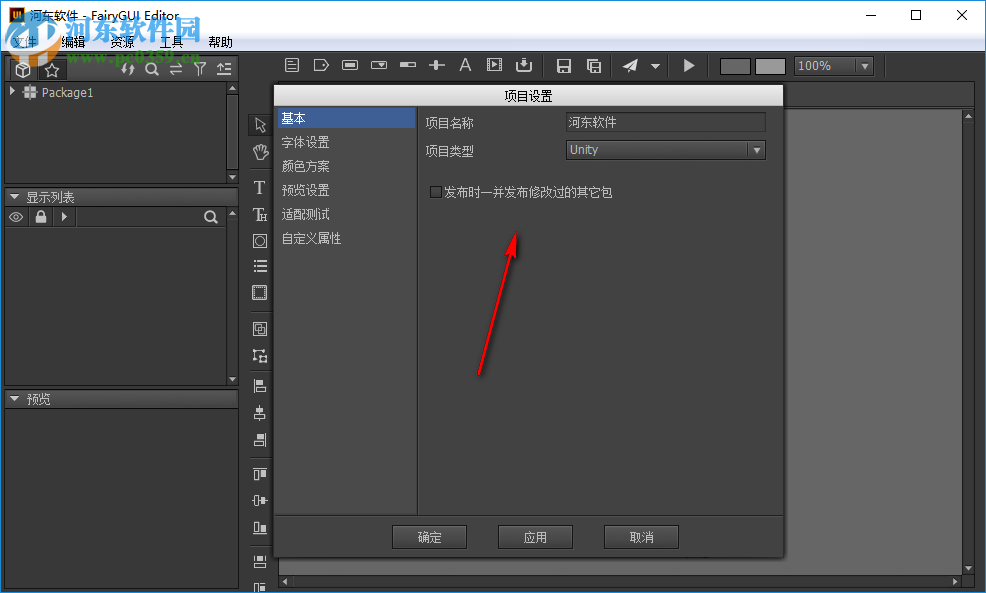Select the arrow selection tool
Image resolution: width=986 pixels, height=593 pixels.
(x=259, y=124)
